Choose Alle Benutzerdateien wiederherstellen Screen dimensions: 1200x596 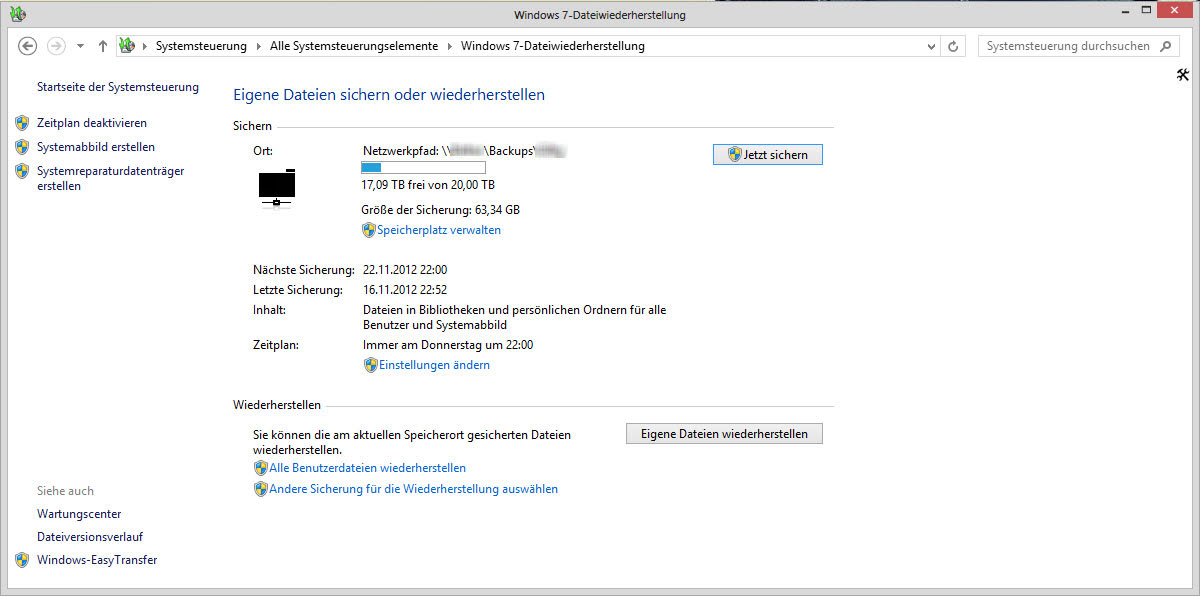367,468
